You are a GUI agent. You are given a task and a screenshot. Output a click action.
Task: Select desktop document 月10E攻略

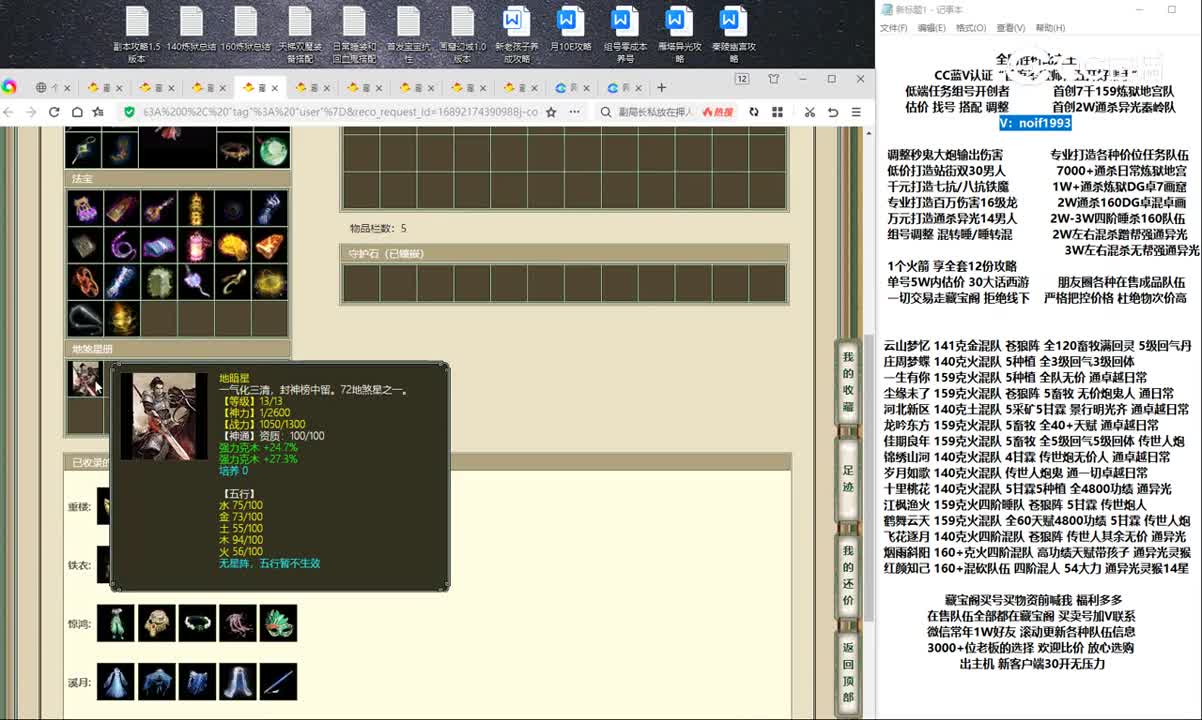pyautogui.click(x=570, y=30)
